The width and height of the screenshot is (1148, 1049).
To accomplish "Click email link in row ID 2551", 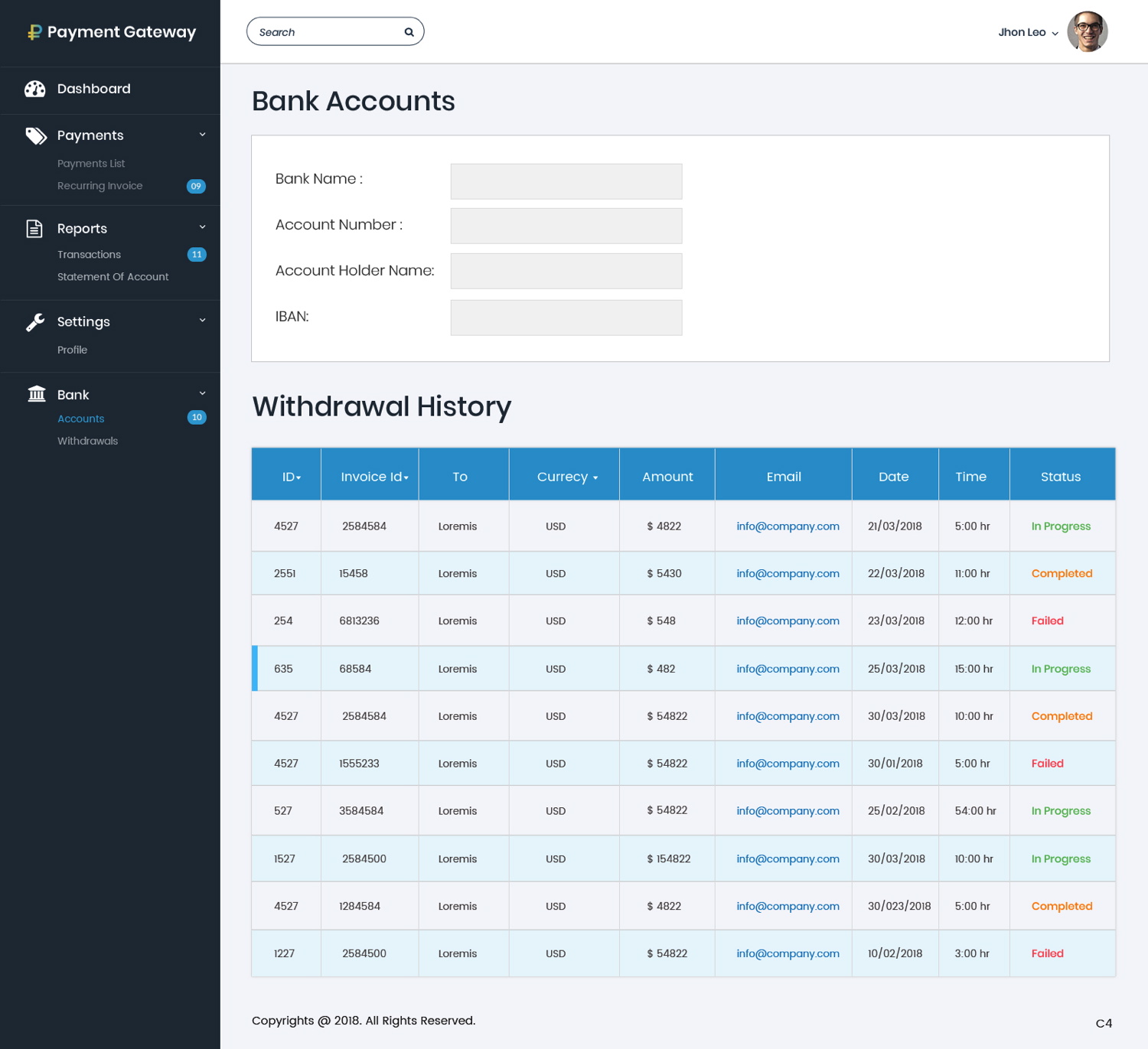I will click(x=788, y=574).
